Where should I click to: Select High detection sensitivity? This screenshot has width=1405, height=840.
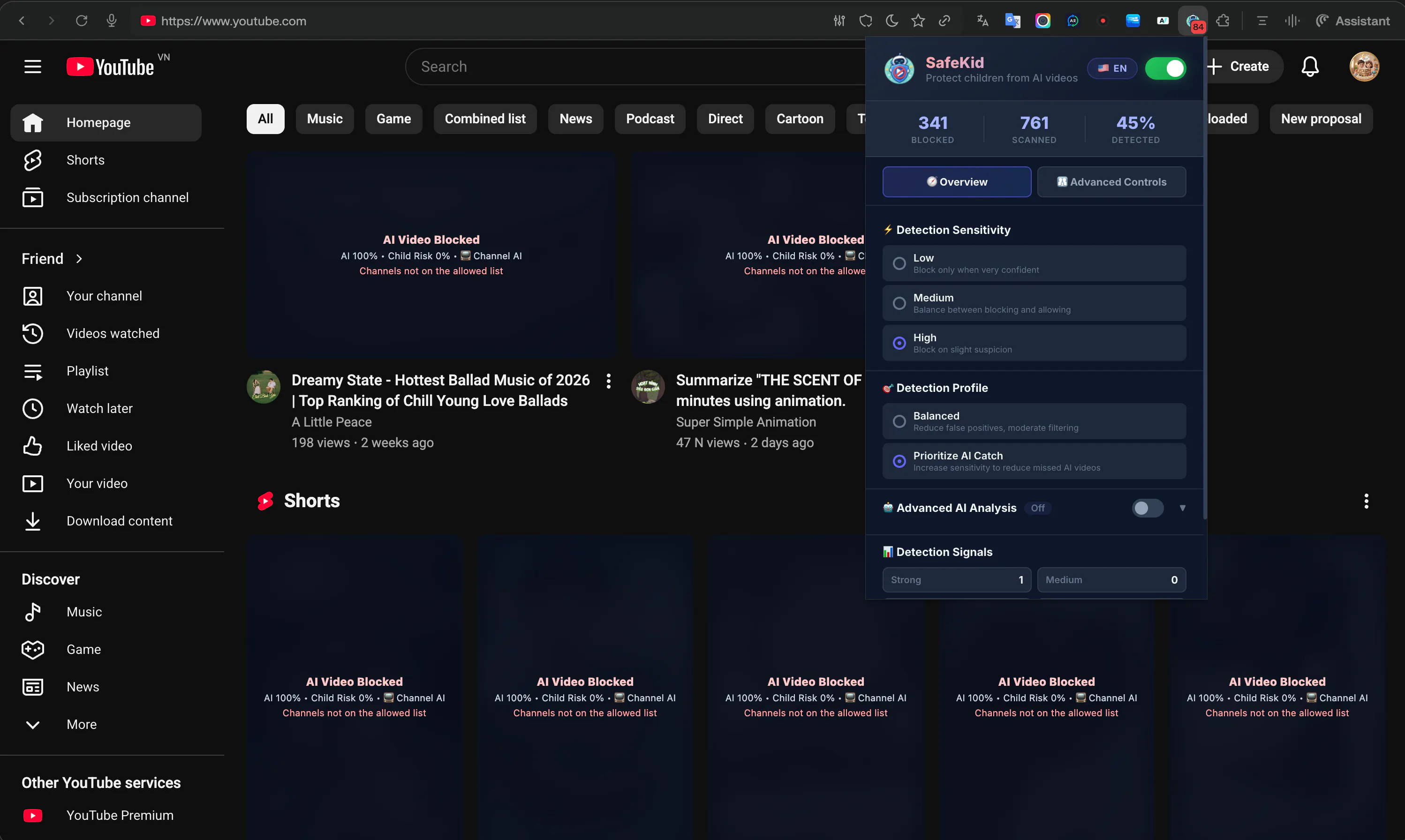click(x=1034, y=343)
